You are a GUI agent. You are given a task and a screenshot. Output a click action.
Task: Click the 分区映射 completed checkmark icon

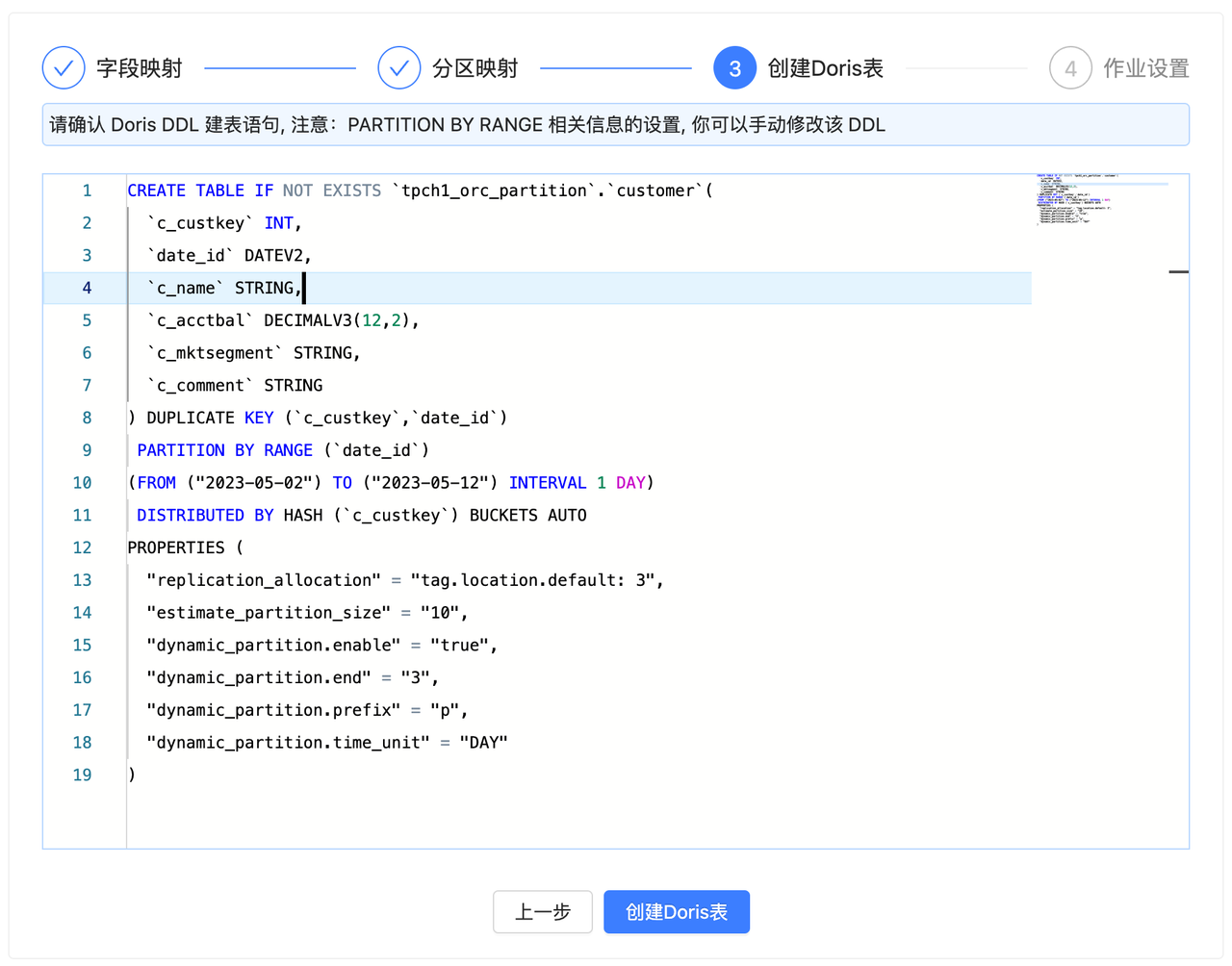399,67
